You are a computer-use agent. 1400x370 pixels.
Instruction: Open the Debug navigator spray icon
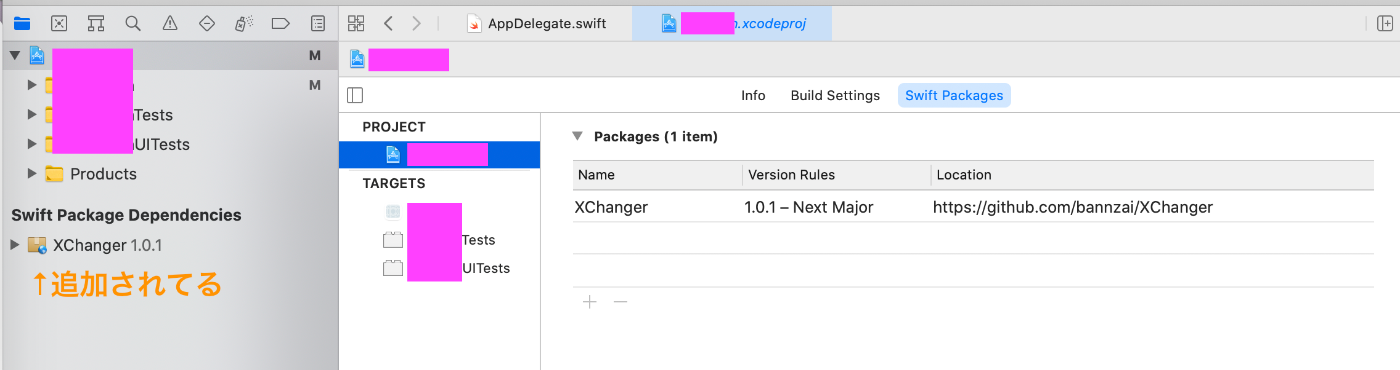244,23
